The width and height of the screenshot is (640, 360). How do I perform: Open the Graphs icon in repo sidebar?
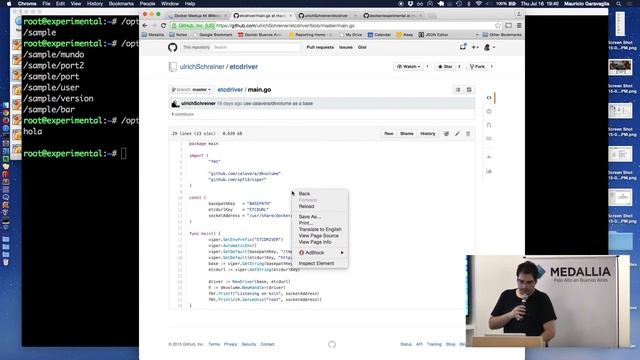pyautogui.click(x=489, y=171)
